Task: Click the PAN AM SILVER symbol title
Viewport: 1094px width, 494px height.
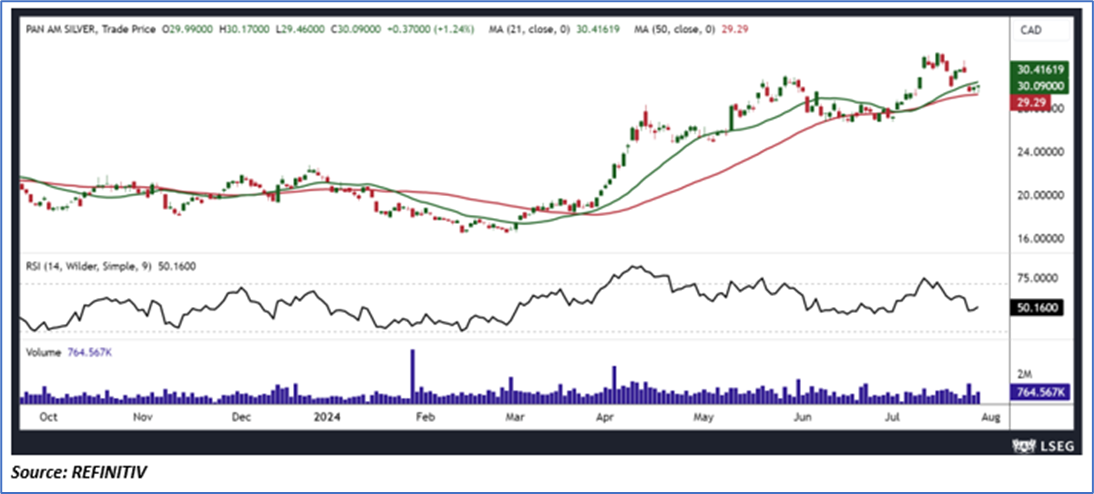Action: click(x=61, y=30)
